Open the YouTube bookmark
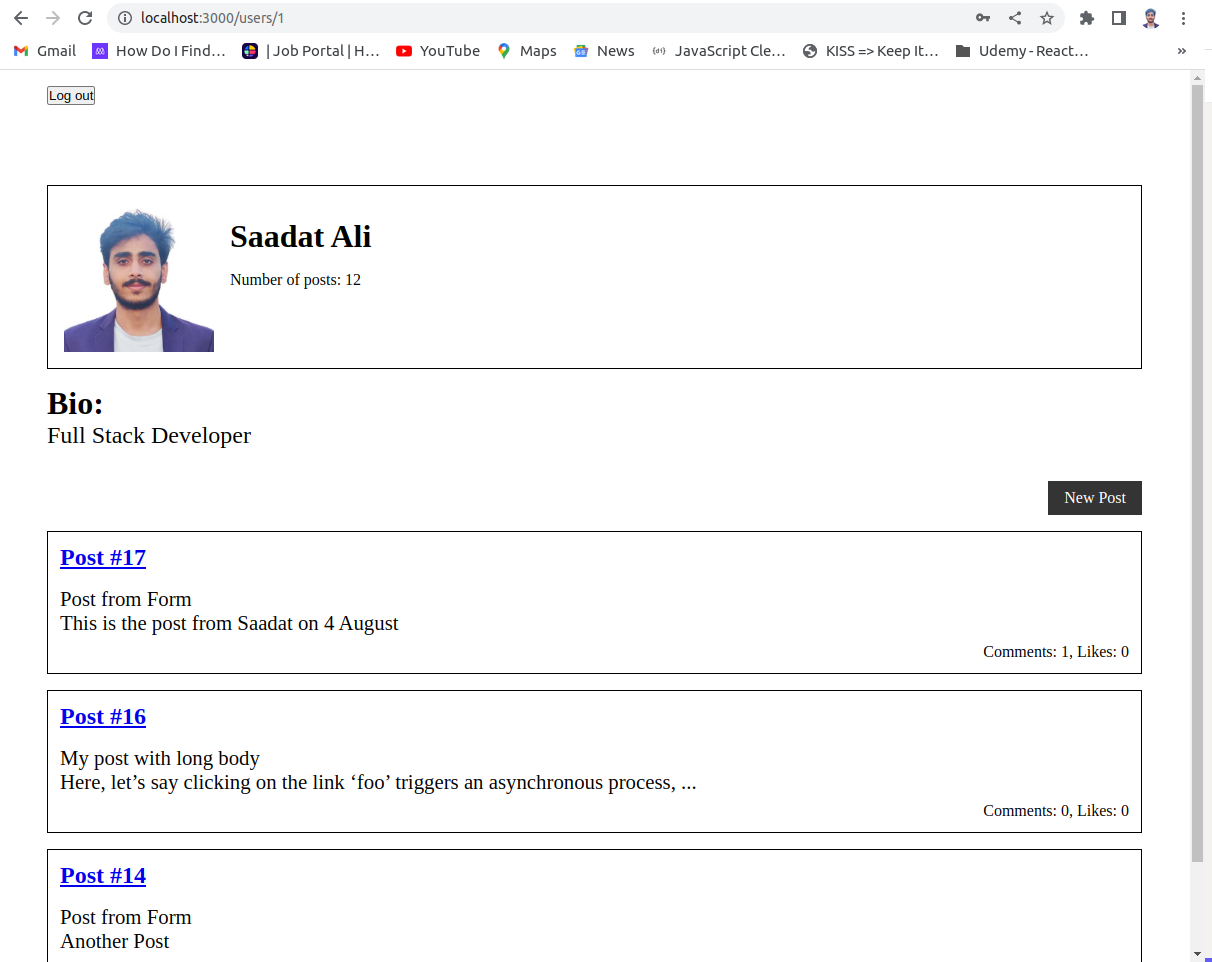This screenshot has height=962, width=1212. 437,50
